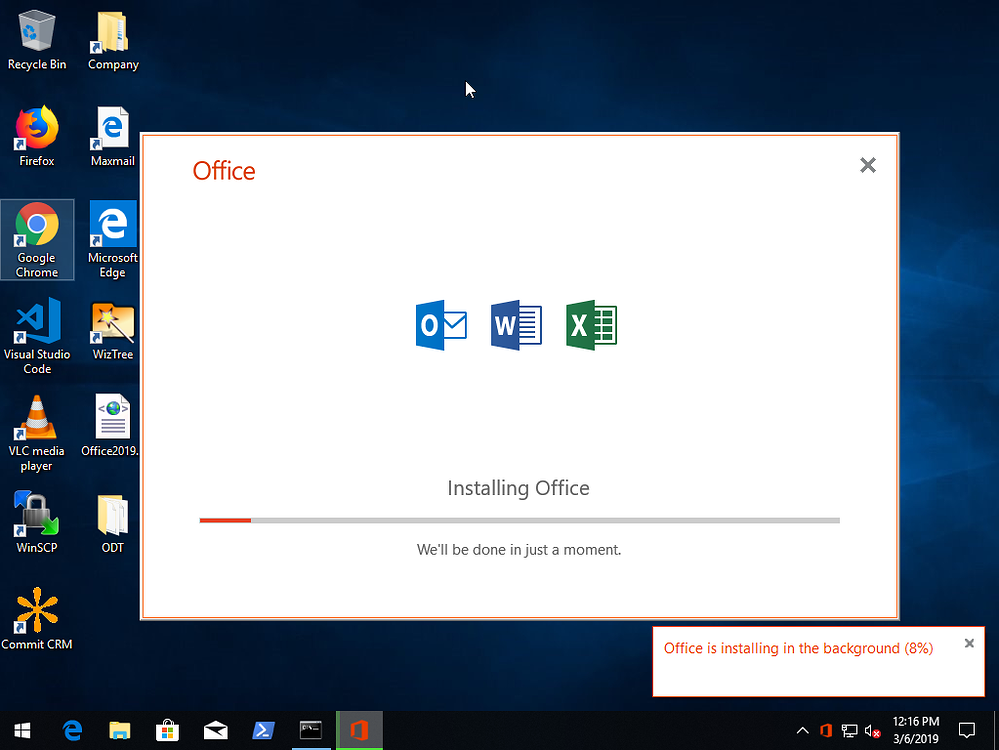Open the clock and calendar from the taskbar
The image size is (999, 750).
[917, 728]
